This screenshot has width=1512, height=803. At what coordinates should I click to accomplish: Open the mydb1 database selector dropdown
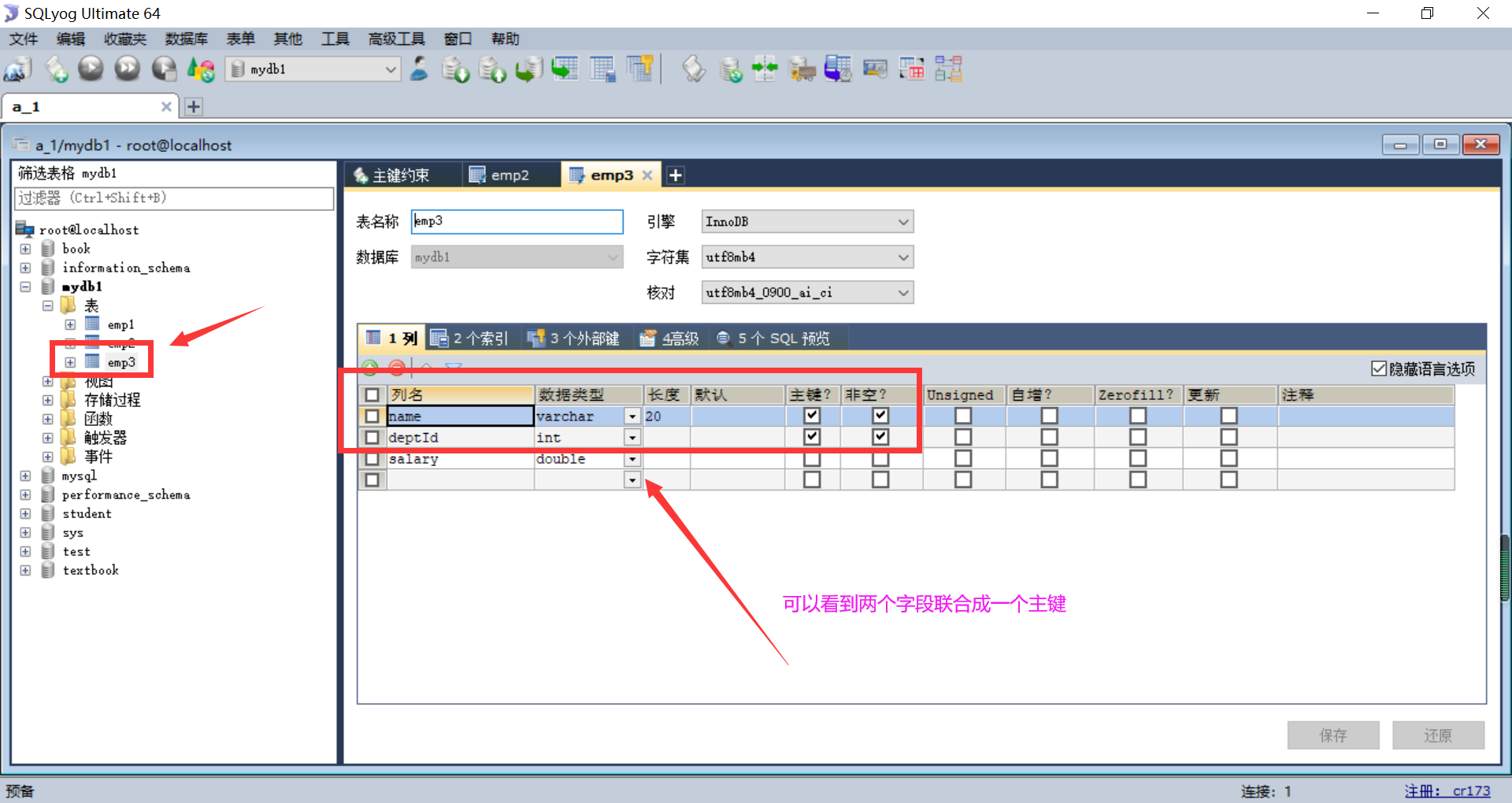click(391, 69)
